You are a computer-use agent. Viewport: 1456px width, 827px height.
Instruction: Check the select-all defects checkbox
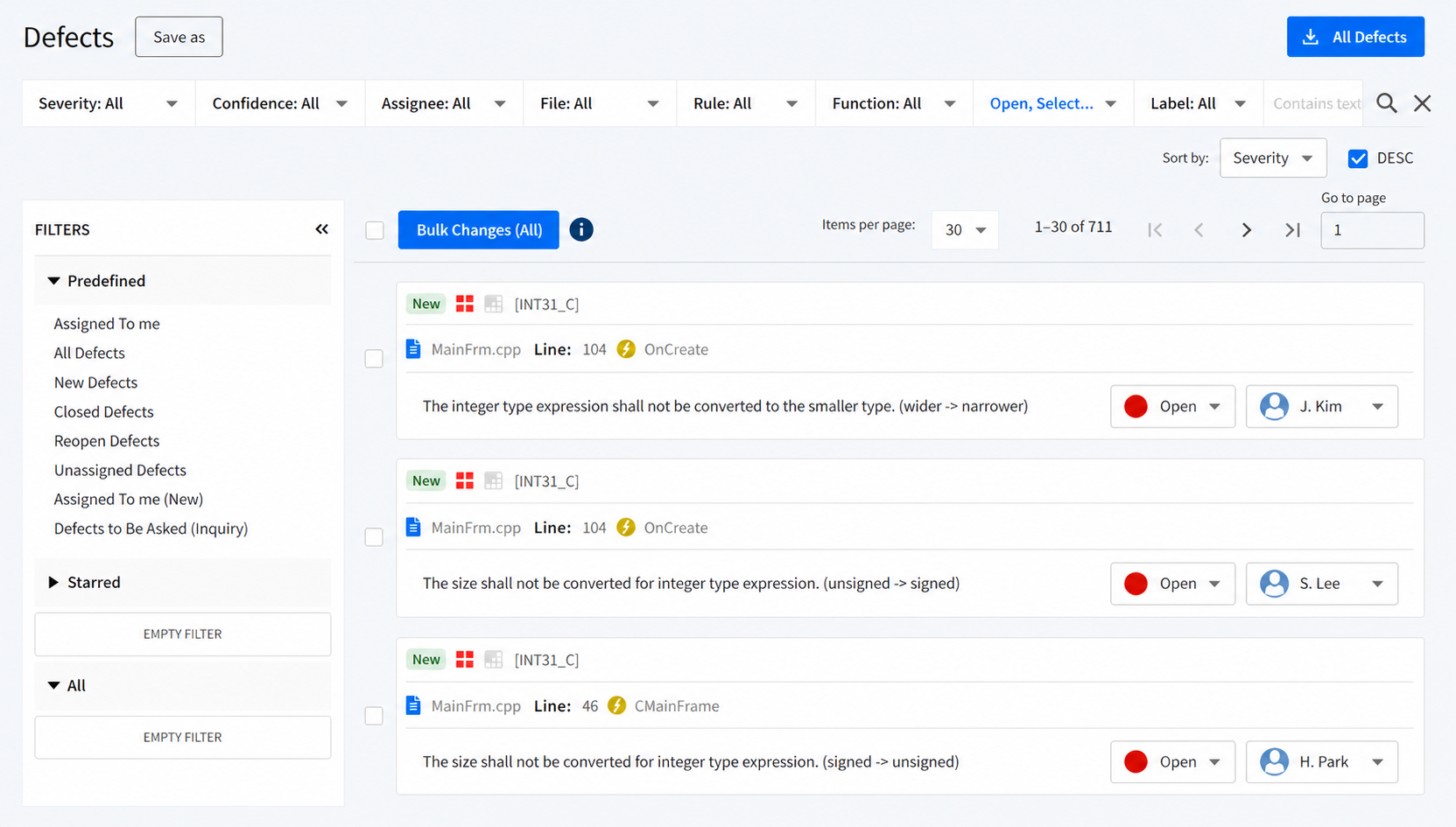[375, 230]
